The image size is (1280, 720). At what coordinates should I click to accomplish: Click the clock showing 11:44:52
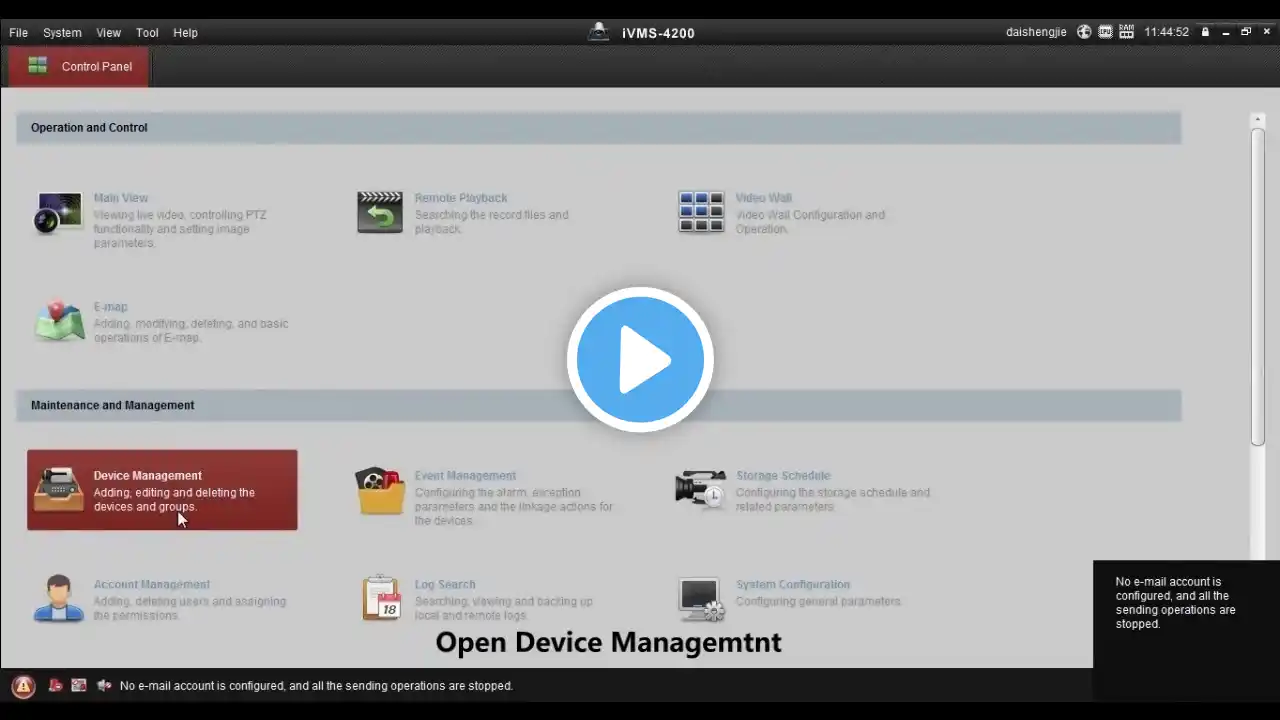[x=1167, y=33]
